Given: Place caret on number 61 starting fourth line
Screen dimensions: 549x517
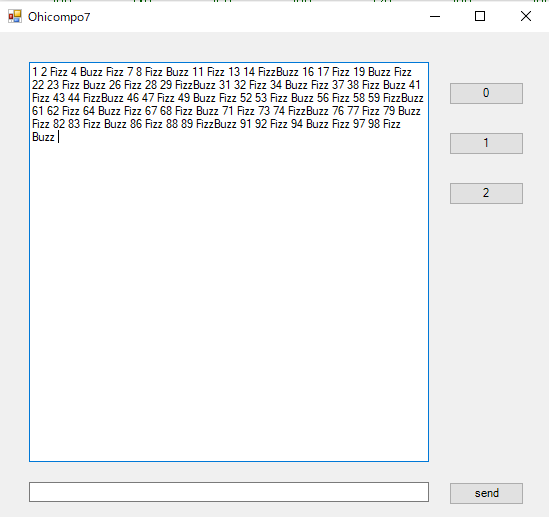Looking at the screenshot, I should point(38,111).
